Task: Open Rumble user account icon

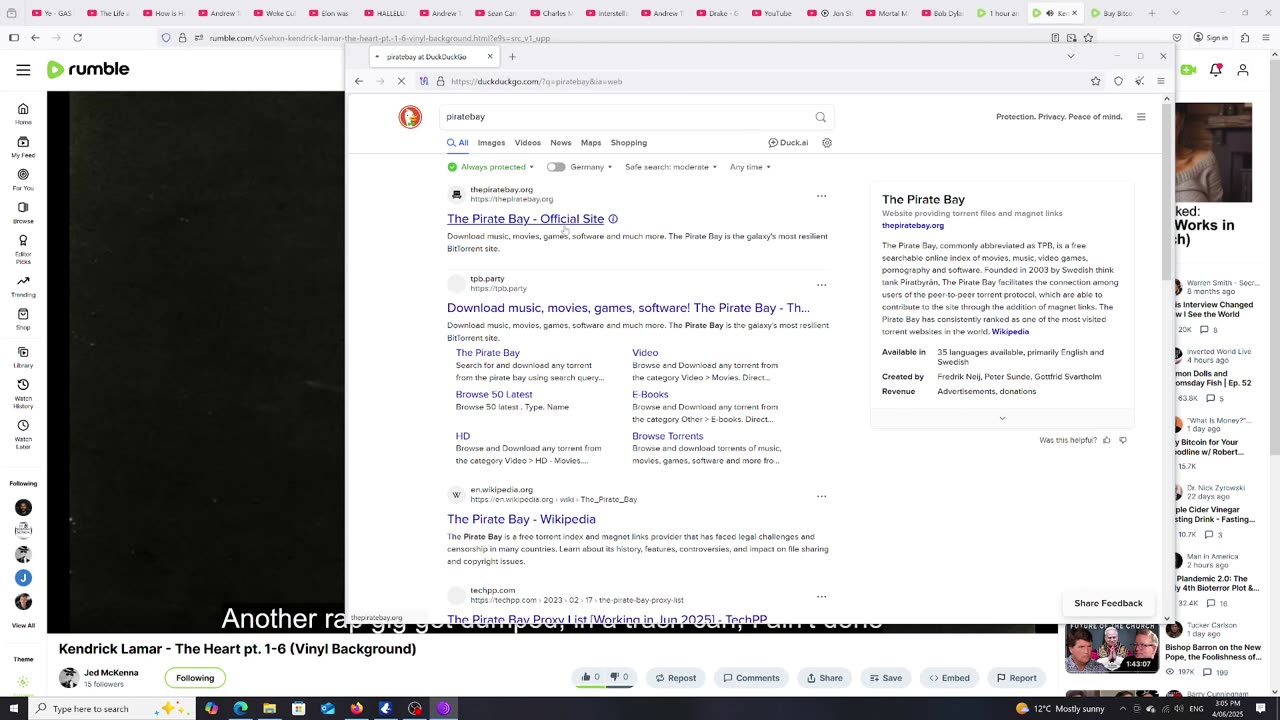Action: [x=1243, y=70]
